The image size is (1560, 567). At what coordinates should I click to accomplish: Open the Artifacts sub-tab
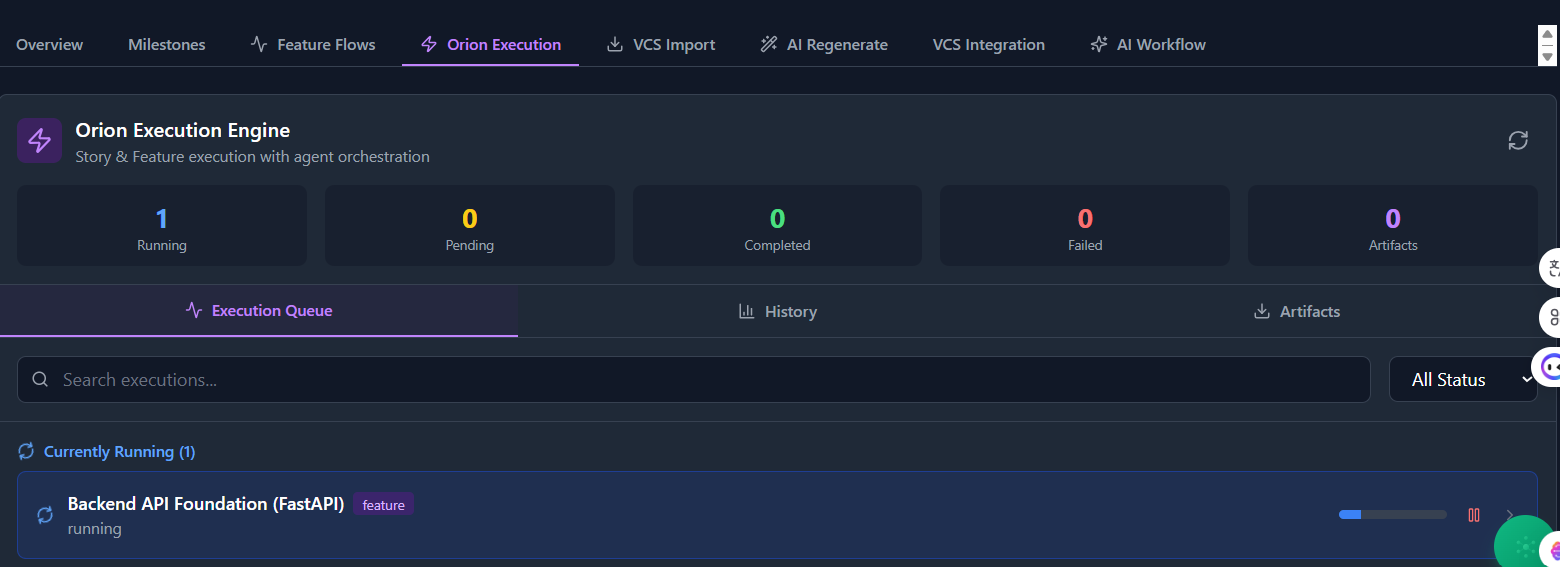(x=1296, y=311)
